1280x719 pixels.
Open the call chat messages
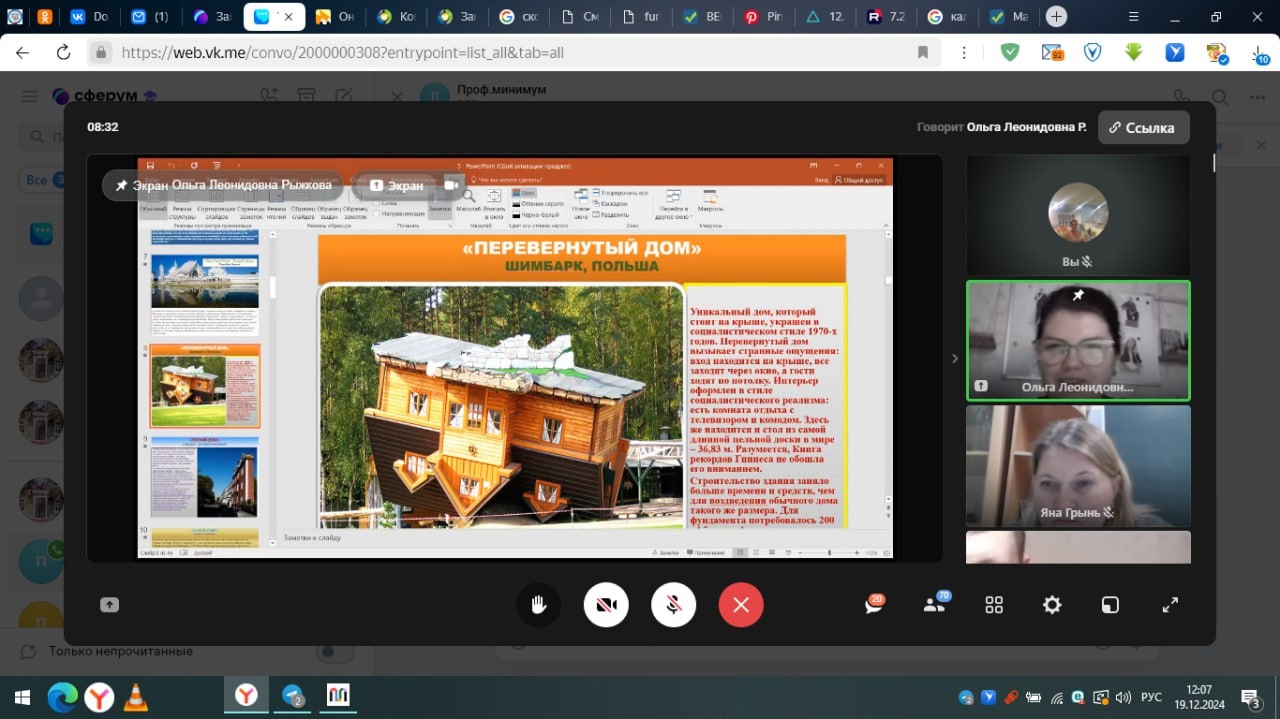875,605
